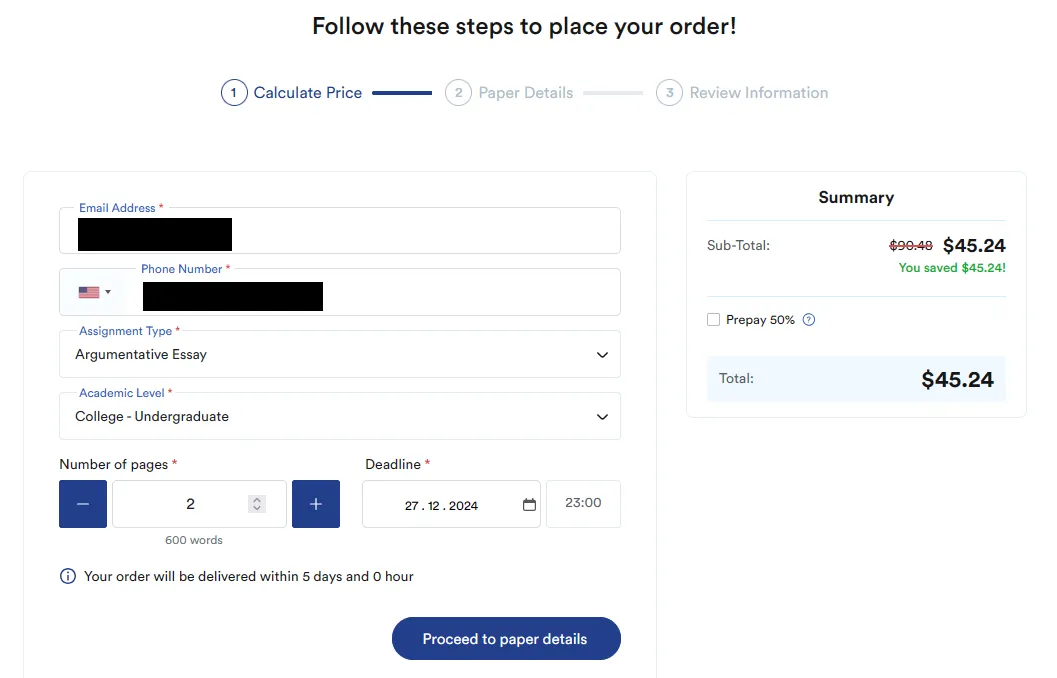Click the plus button to add pages

(315, 503)
